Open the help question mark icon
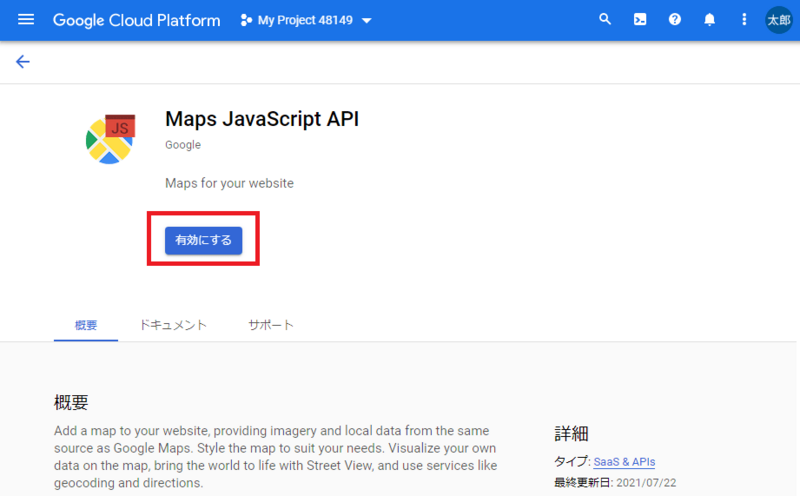This screenshot has height=496, width=800. (674, 20)
